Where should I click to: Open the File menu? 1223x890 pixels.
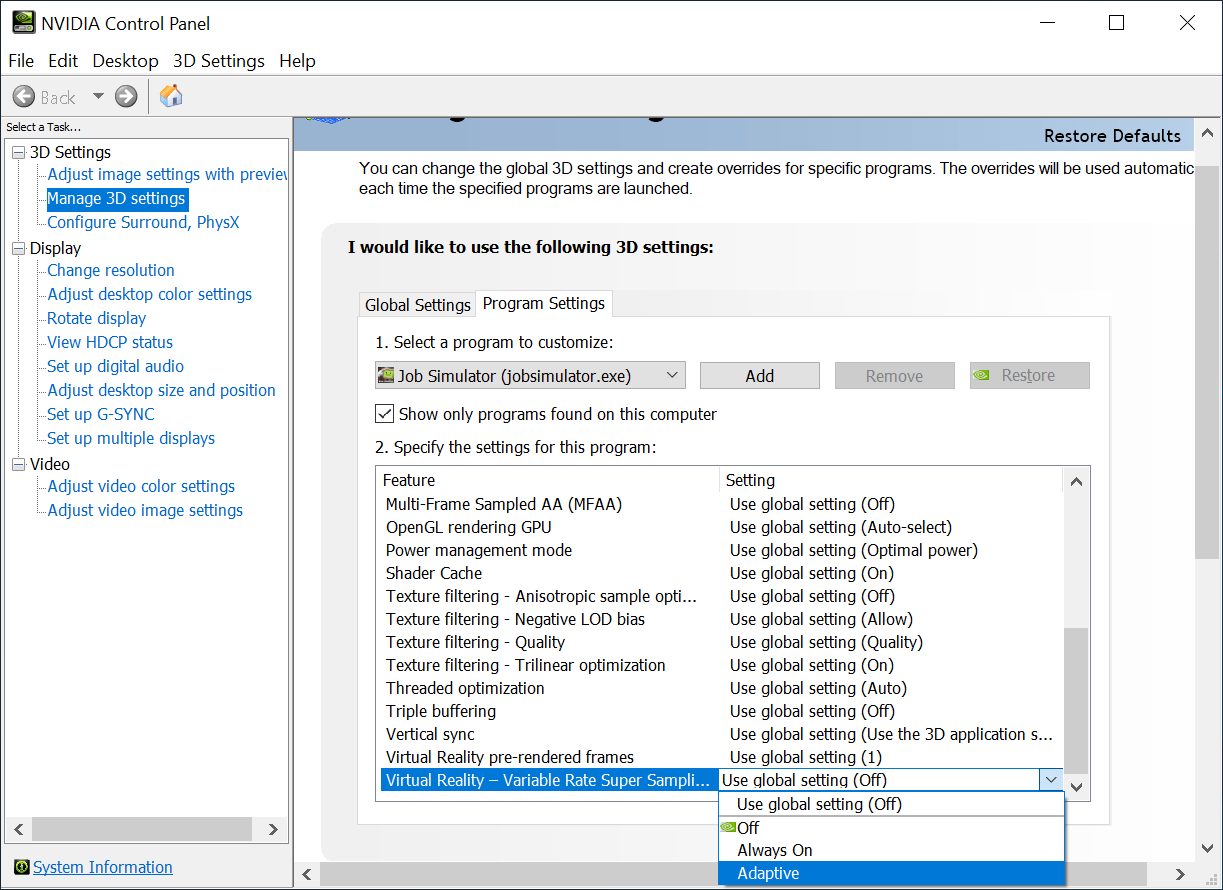tap(21, 61)
